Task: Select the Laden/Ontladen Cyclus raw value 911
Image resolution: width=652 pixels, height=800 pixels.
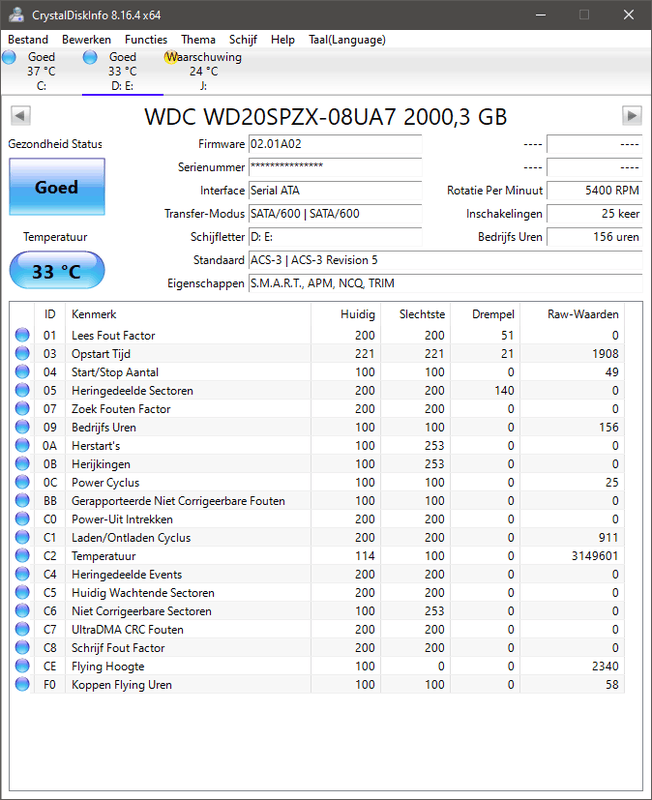Action: click(x=608, y=538)
